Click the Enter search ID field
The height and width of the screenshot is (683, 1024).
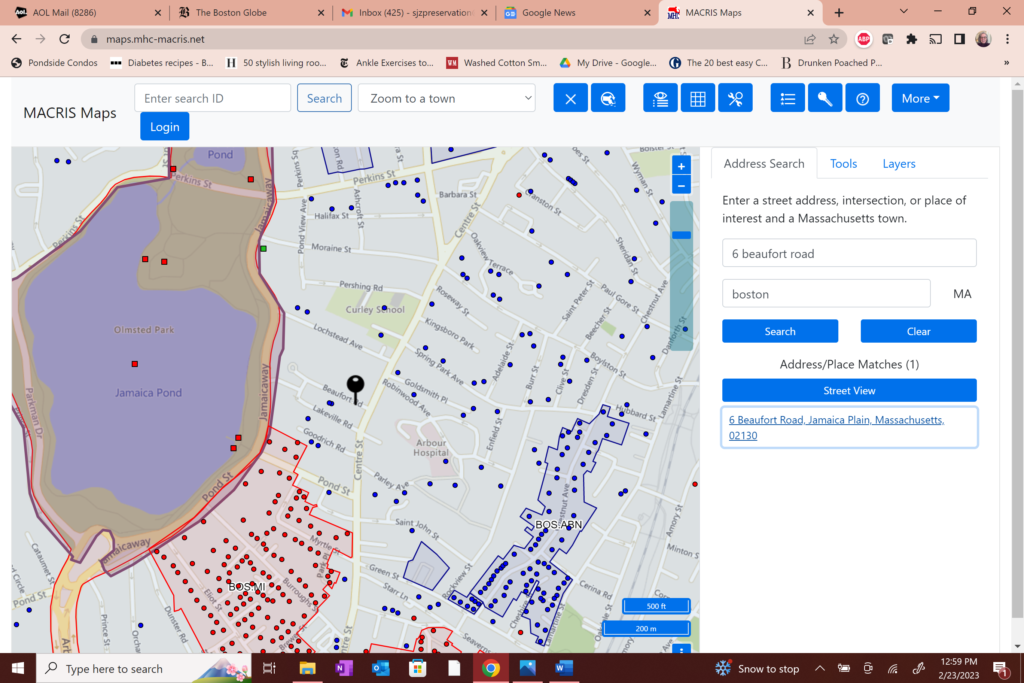point(212,98)
